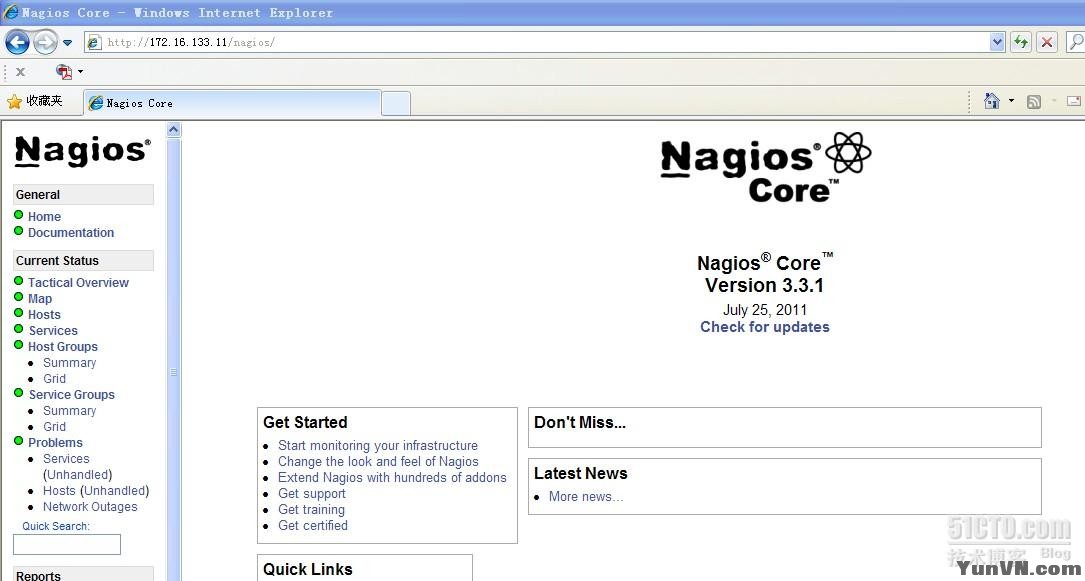Click the green bullet beside Home
This screenshot has width=1085, height=581.
(19, 214)
